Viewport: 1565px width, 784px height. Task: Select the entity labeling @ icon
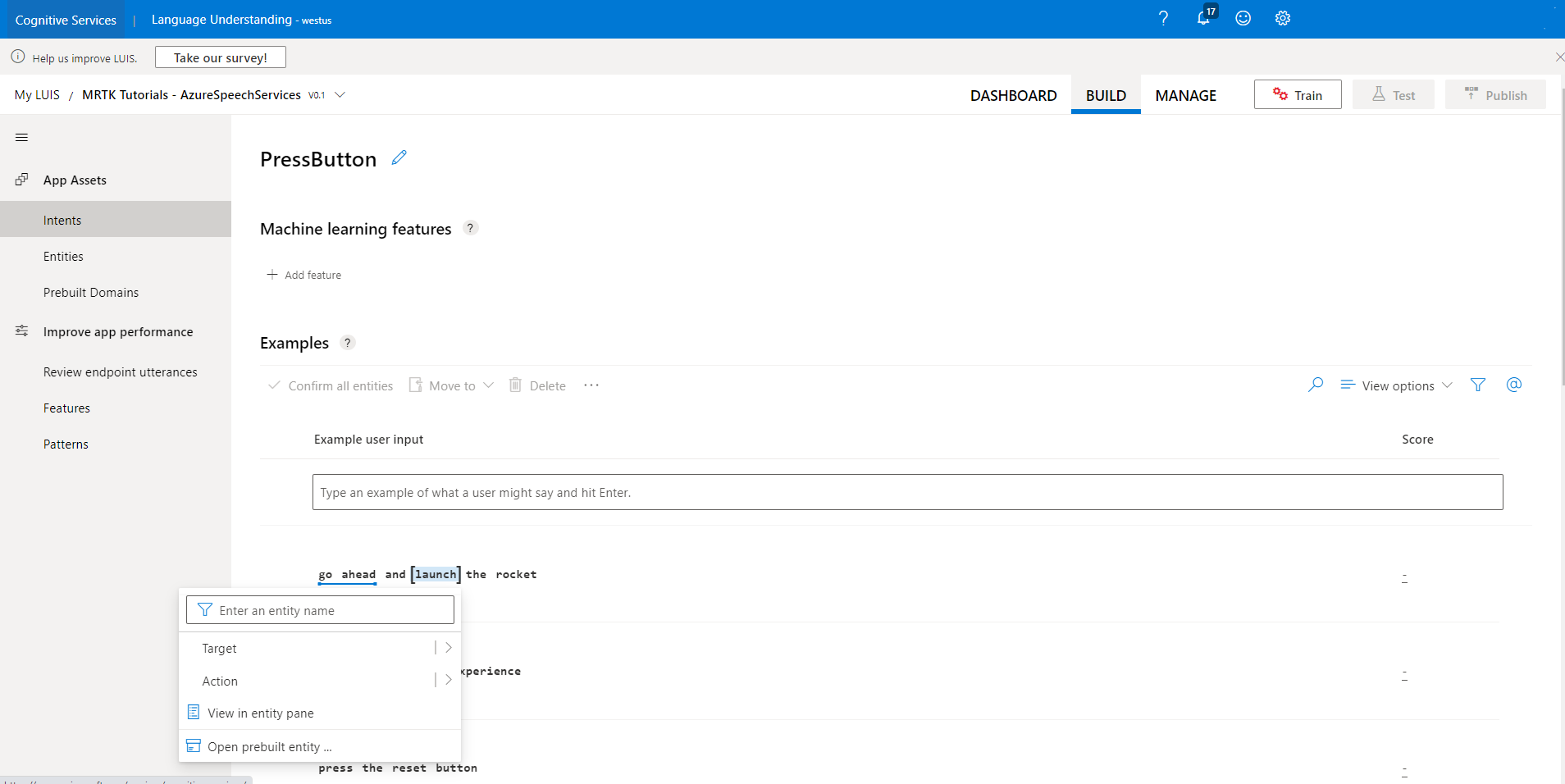(x=1515, y=385)
